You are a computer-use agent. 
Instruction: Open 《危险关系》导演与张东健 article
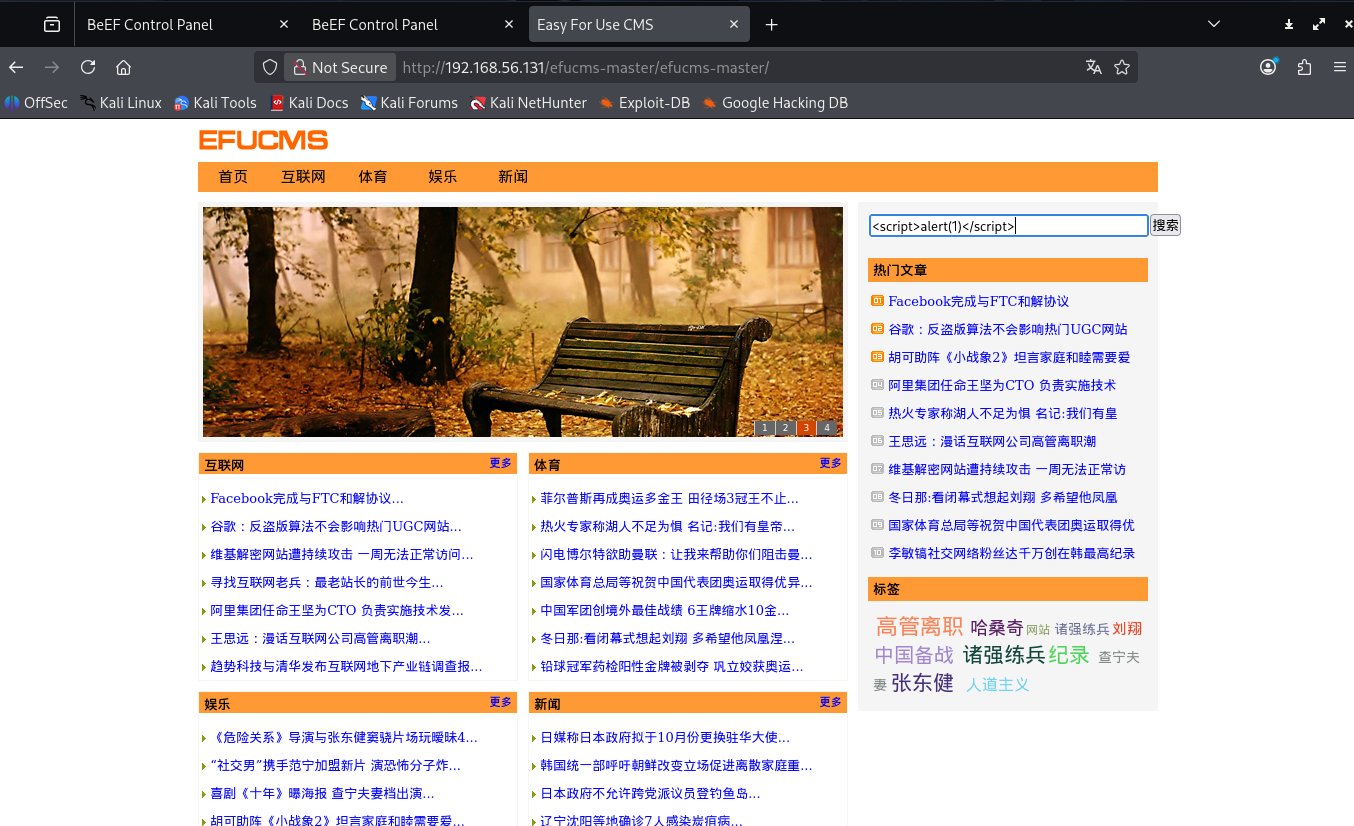click(x=344, y=738)
